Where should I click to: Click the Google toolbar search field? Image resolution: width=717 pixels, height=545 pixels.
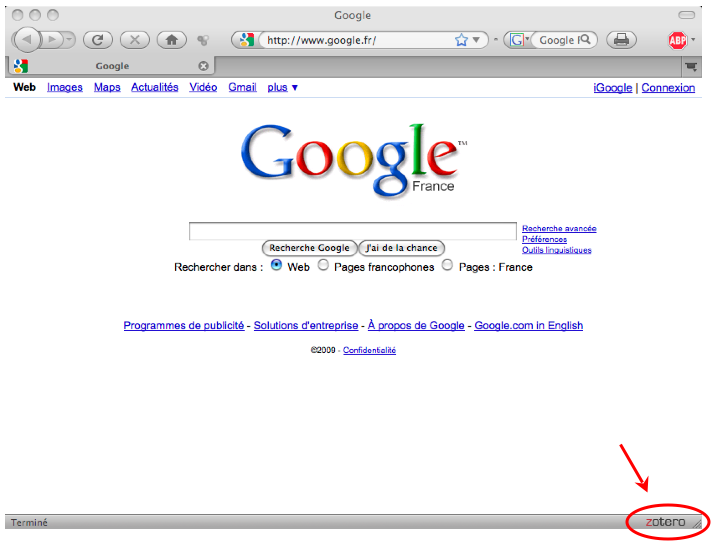(557, 40)
